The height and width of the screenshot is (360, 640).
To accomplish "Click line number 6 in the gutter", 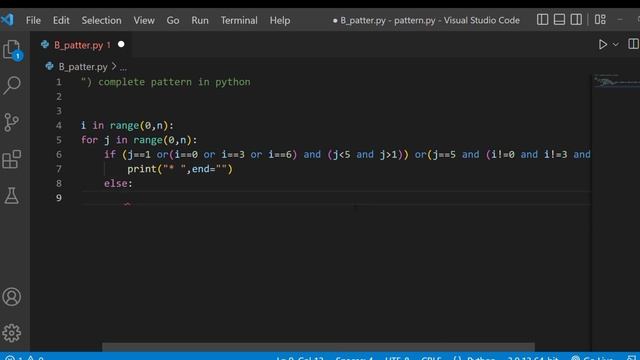I will 59,154.
